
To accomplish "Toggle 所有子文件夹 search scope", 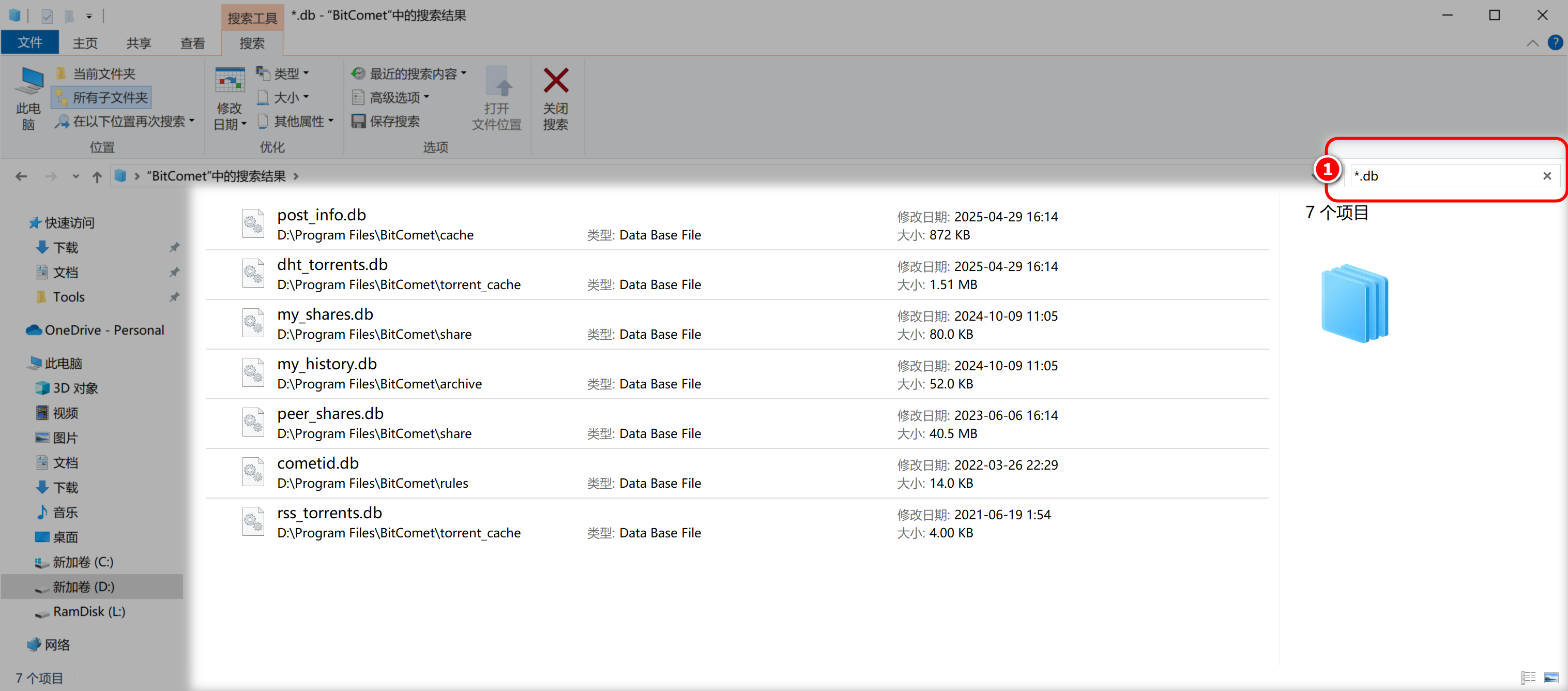I will [x=102, y=97].
